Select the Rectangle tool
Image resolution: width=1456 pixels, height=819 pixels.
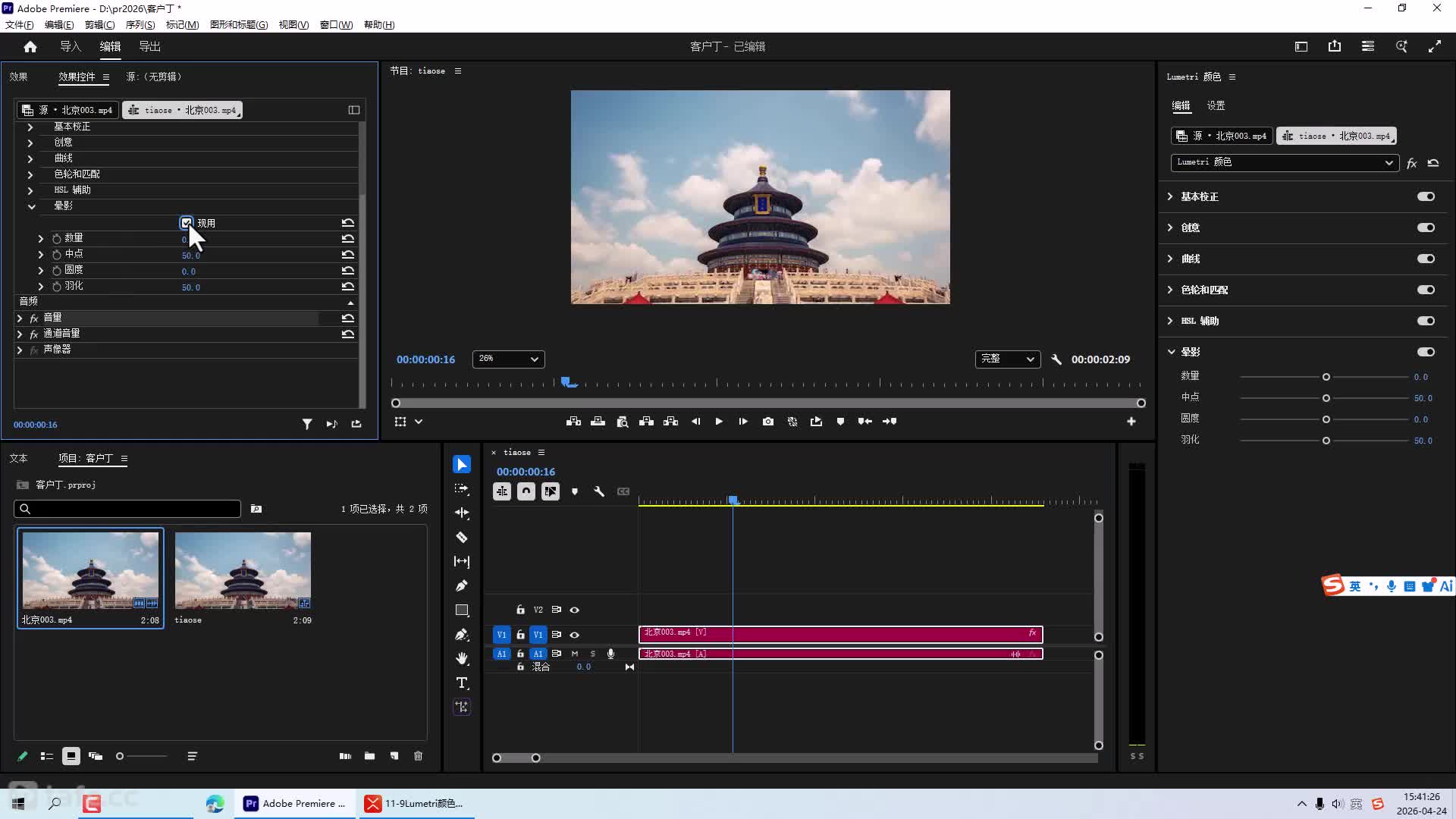click(x=462, y=610)
